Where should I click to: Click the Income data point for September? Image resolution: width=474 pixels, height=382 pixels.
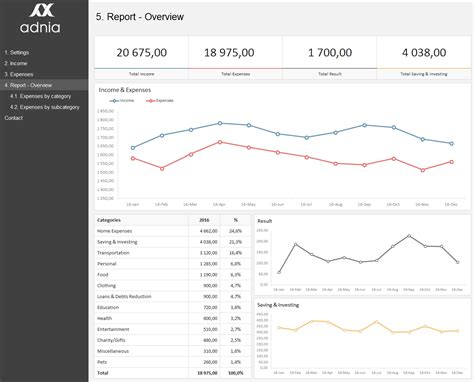(365, 125)
